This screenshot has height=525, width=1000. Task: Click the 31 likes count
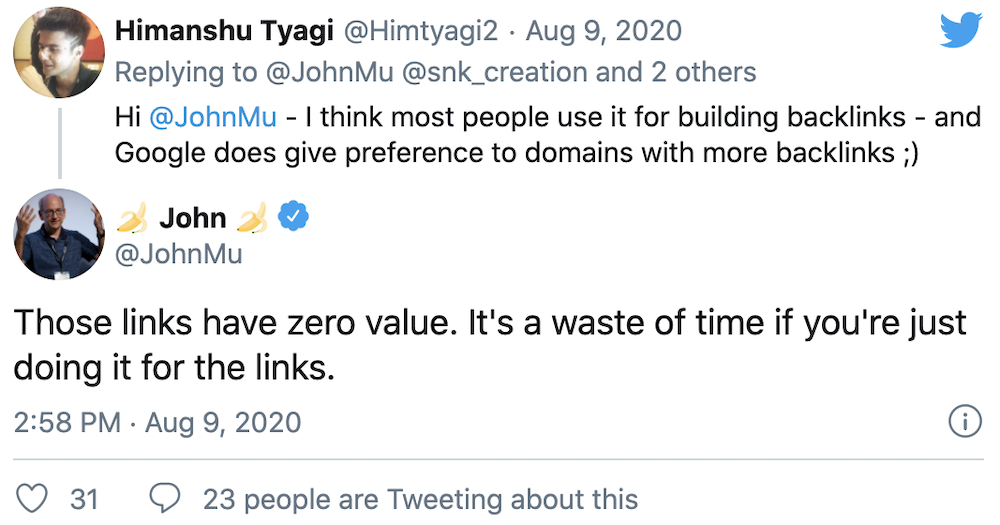tap(84, 498)
